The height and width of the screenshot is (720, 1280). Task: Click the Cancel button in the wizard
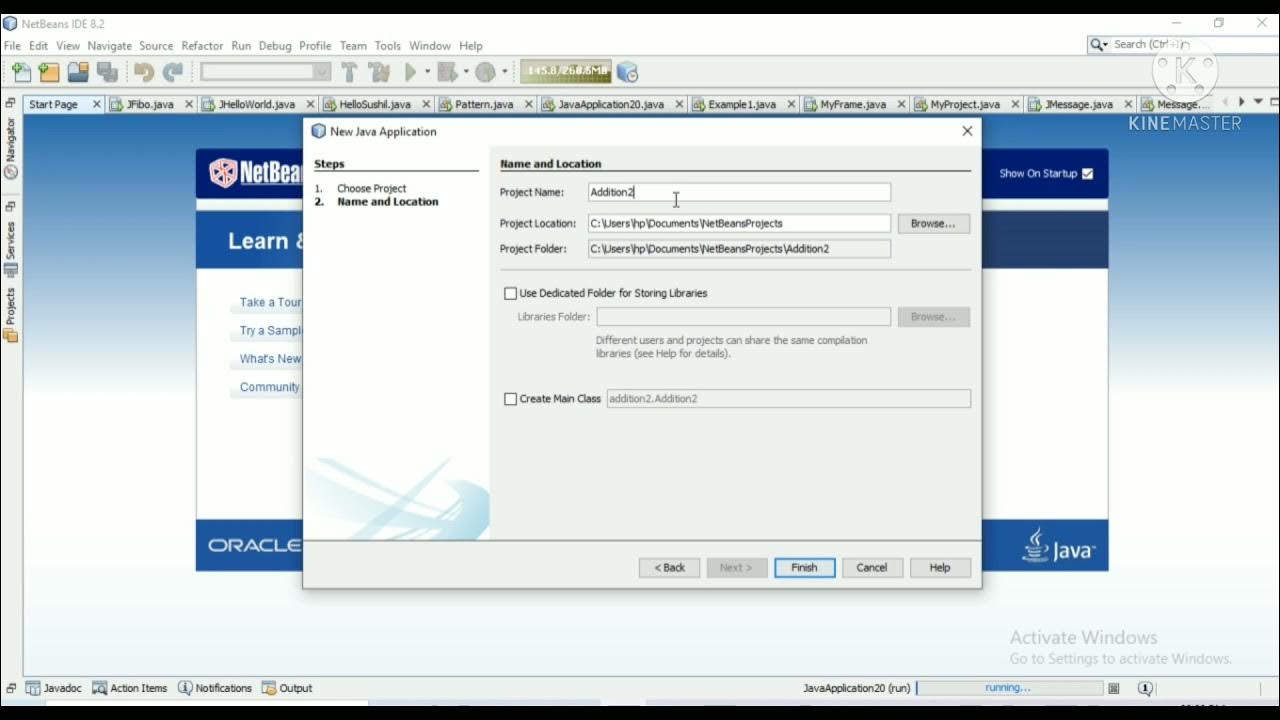tap(872, 567)
